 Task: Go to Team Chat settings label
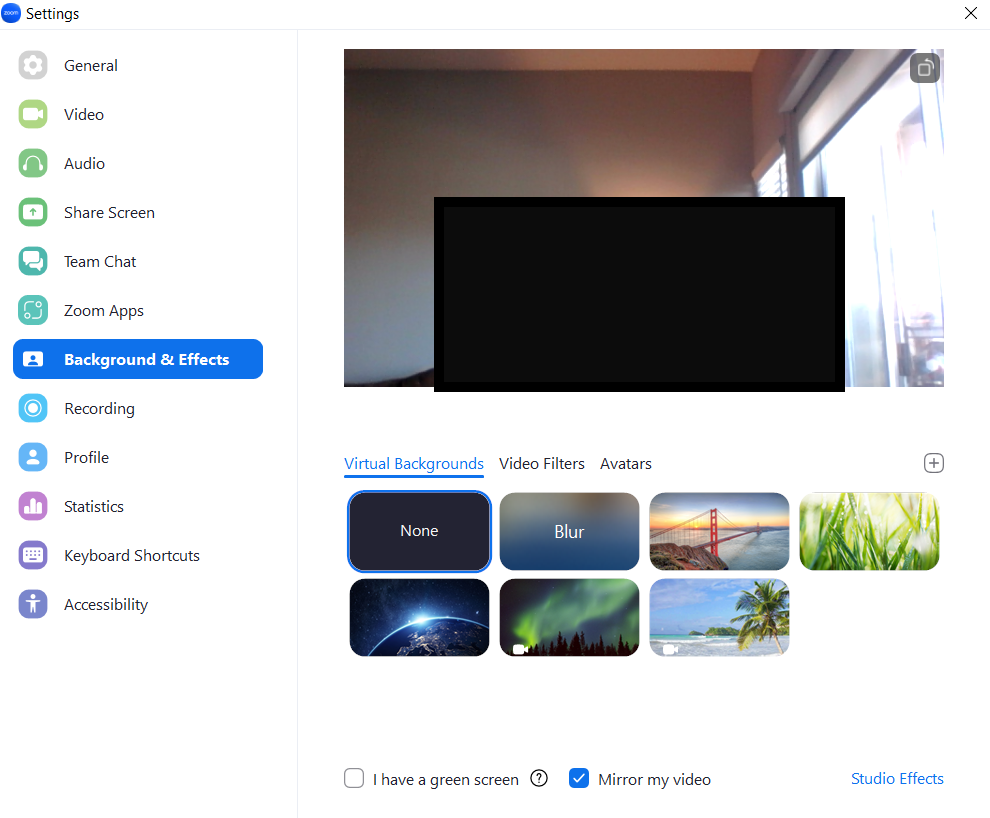pos(100,262)
